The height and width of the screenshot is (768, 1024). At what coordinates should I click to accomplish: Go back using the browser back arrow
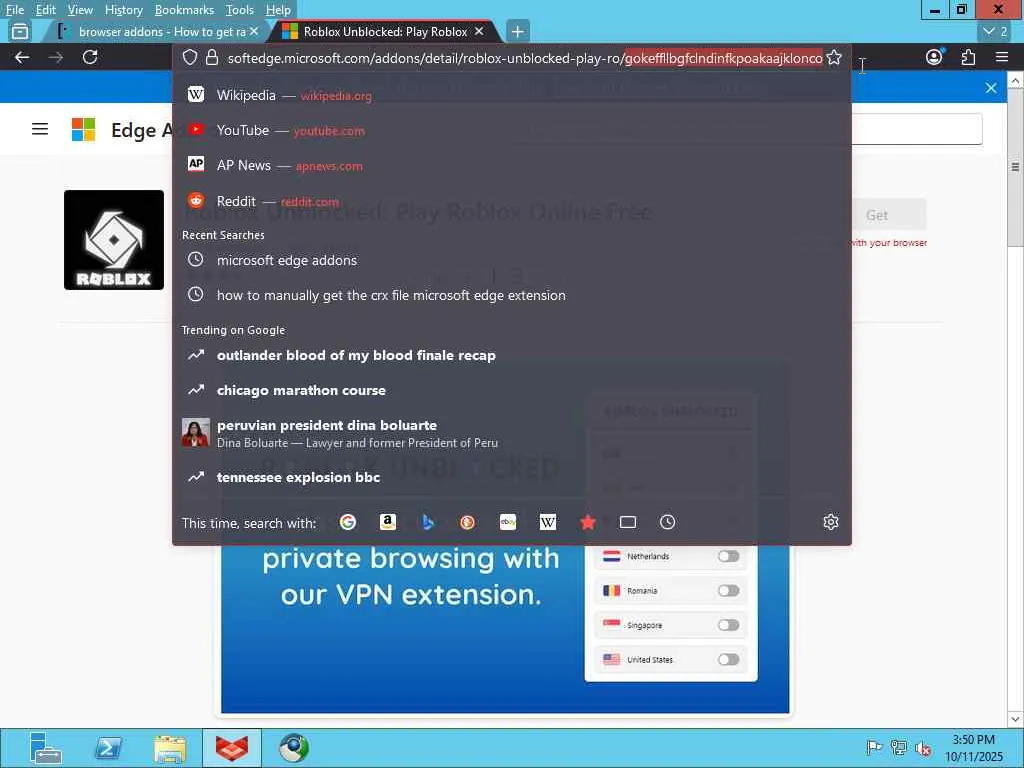pos(22,57)
